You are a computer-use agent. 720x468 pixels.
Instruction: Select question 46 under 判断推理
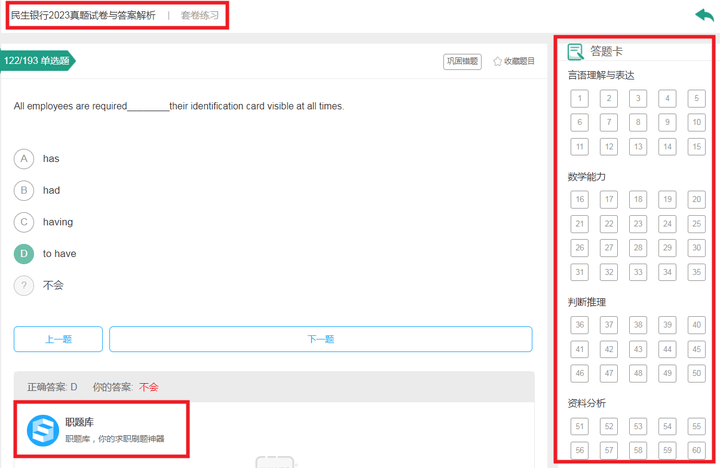click(579, 373)
